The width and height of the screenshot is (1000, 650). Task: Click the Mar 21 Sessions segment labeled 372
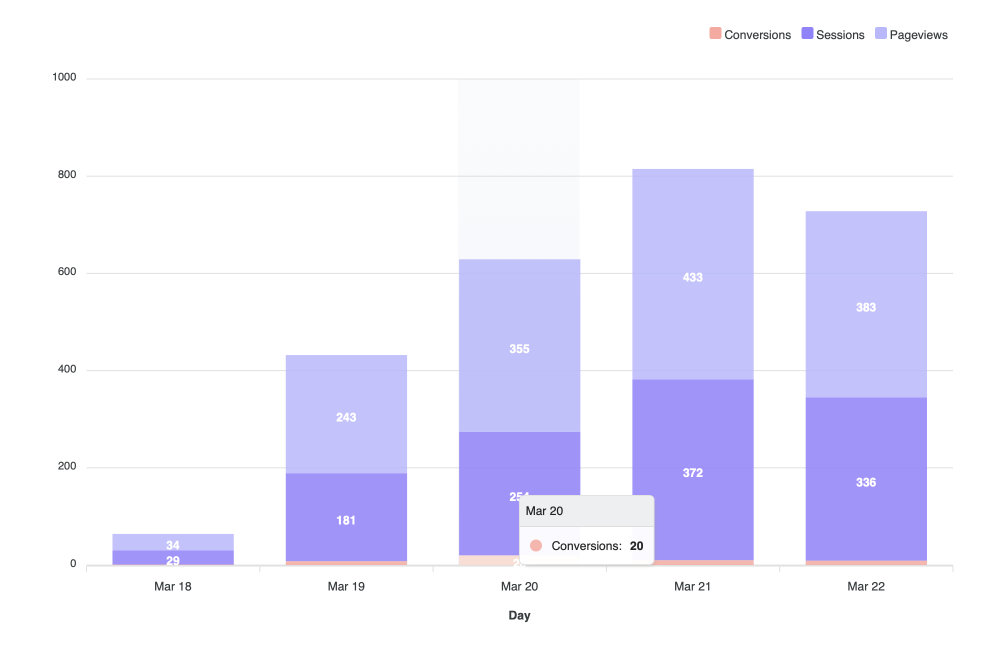(x=692, y=470)
